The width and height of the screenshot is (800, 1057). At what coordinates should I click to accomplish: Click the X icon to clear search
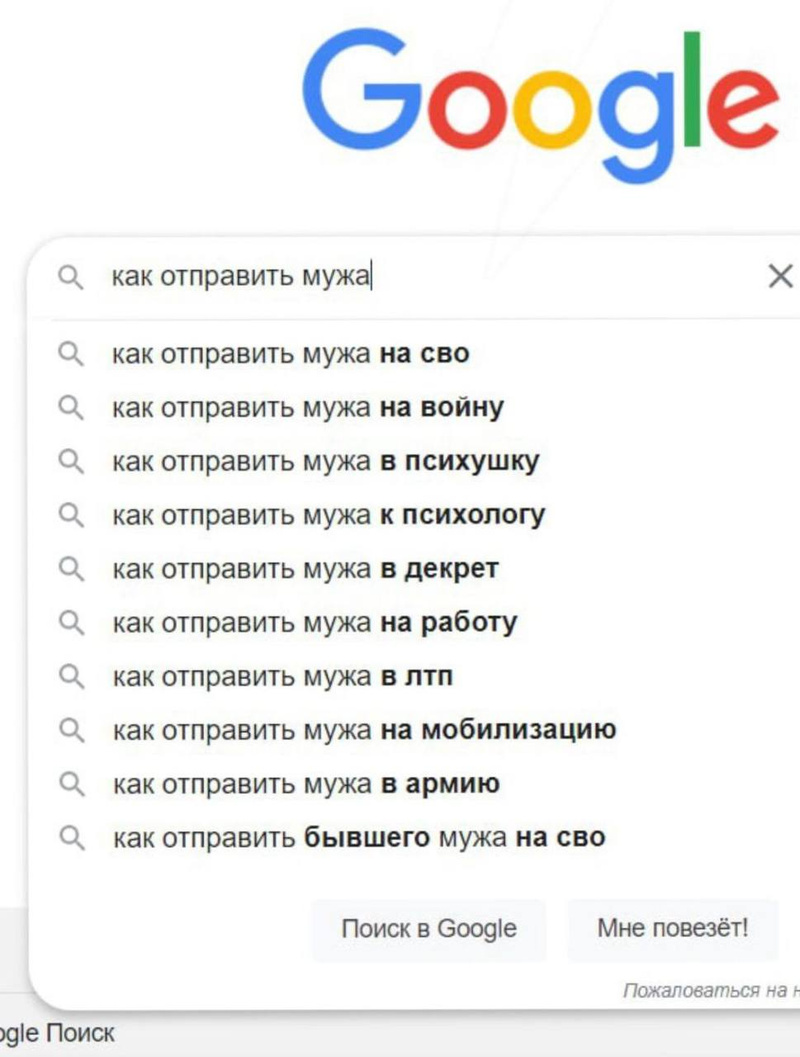click(779, 277)
